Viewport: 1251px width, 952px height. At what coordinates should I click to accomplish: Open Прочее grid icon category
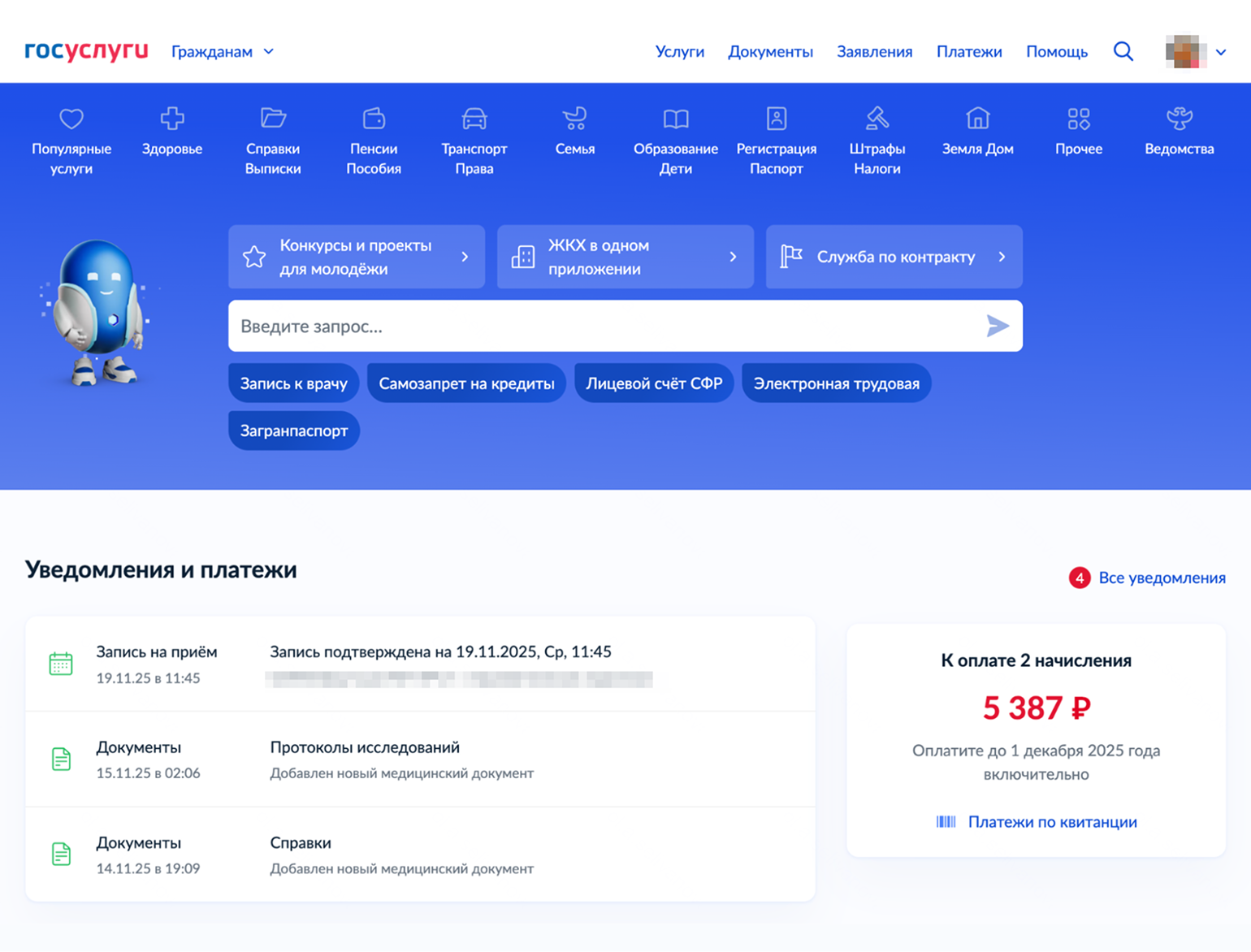coord(1079,119)
